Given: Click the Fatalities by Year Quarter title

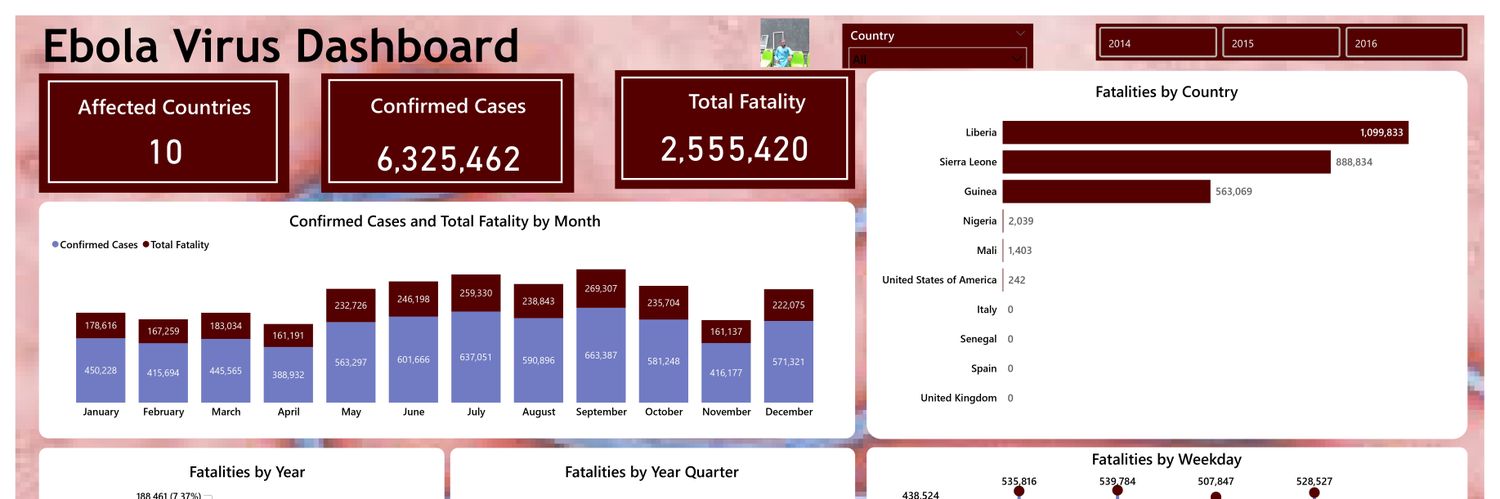Looking at the screenshot, I should [x=652, y=472].
